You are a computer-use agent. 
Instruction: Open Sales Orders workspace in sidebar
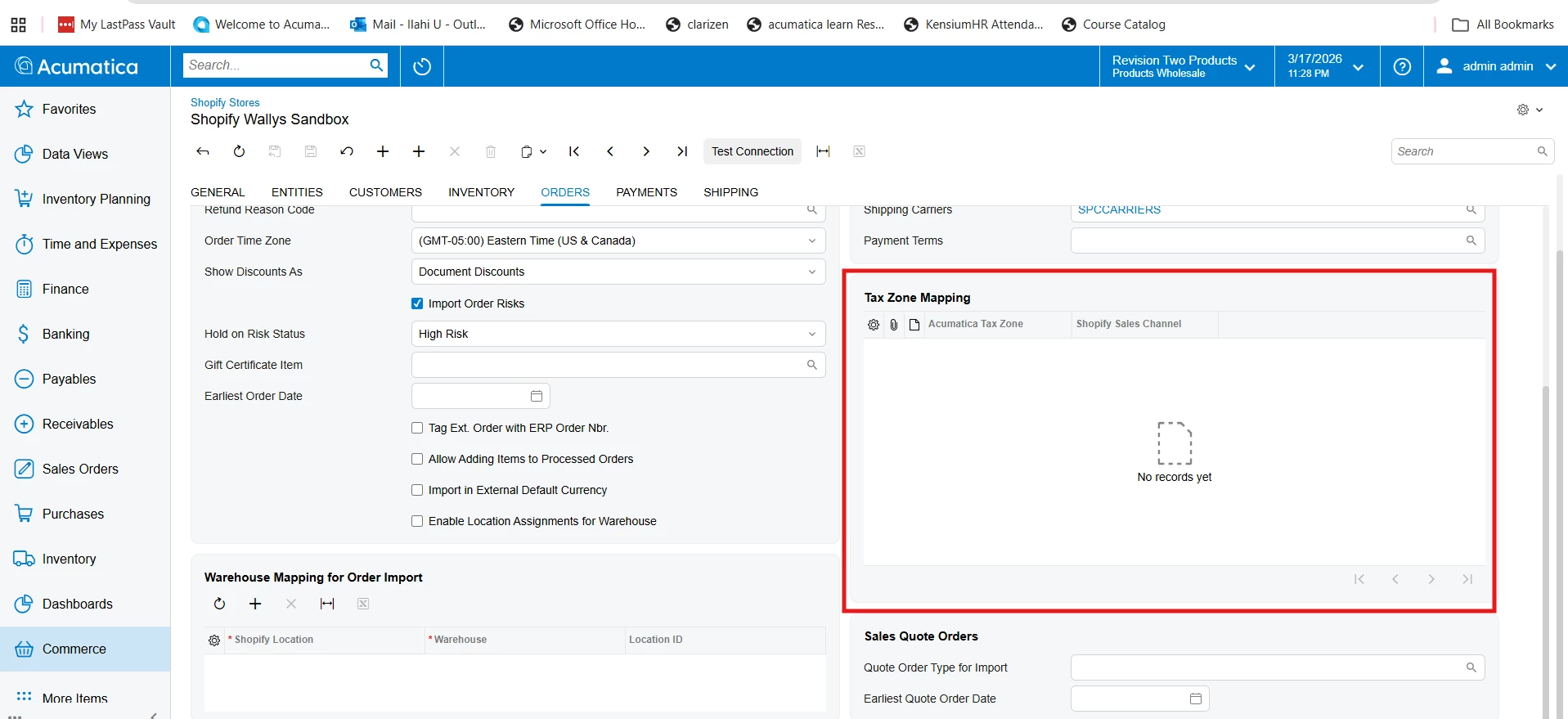(85, 469)
